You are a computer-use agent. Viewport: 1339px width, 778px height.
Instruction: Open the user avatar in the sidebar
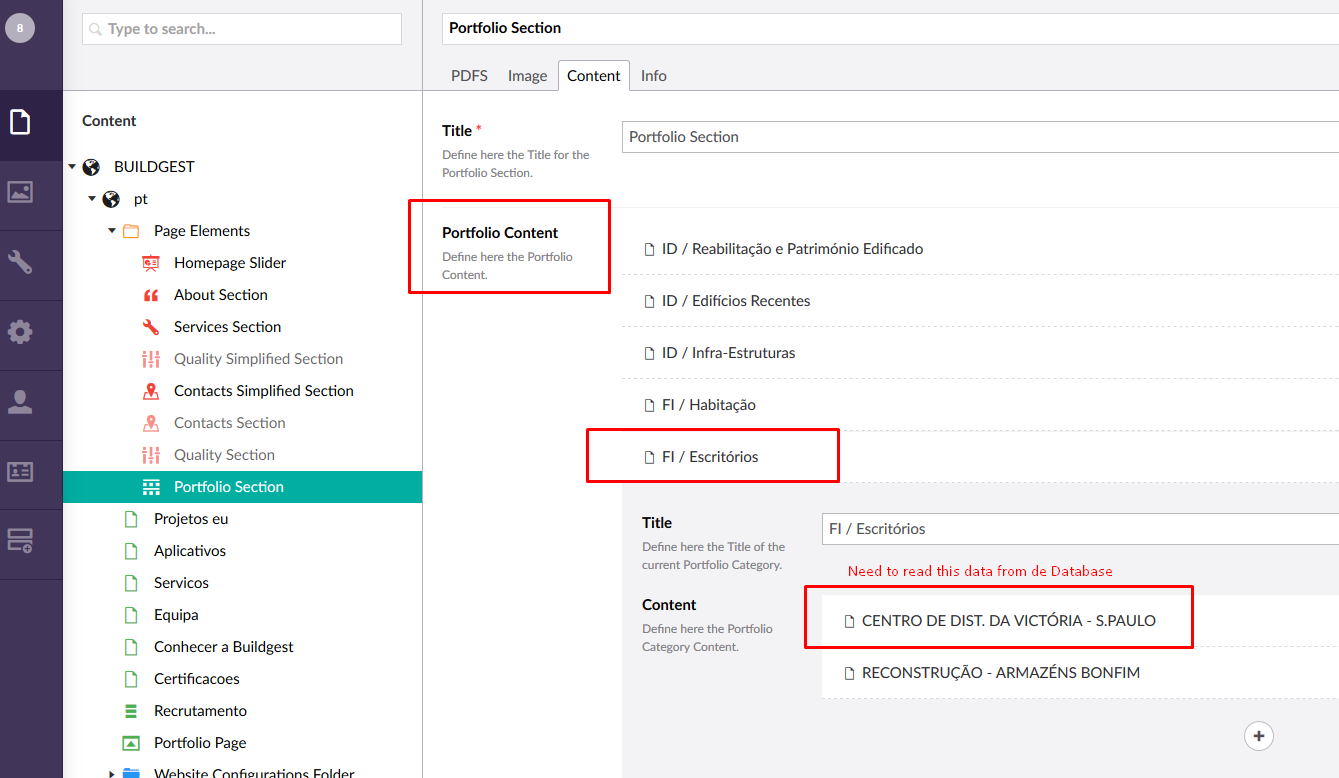[20, 28]
